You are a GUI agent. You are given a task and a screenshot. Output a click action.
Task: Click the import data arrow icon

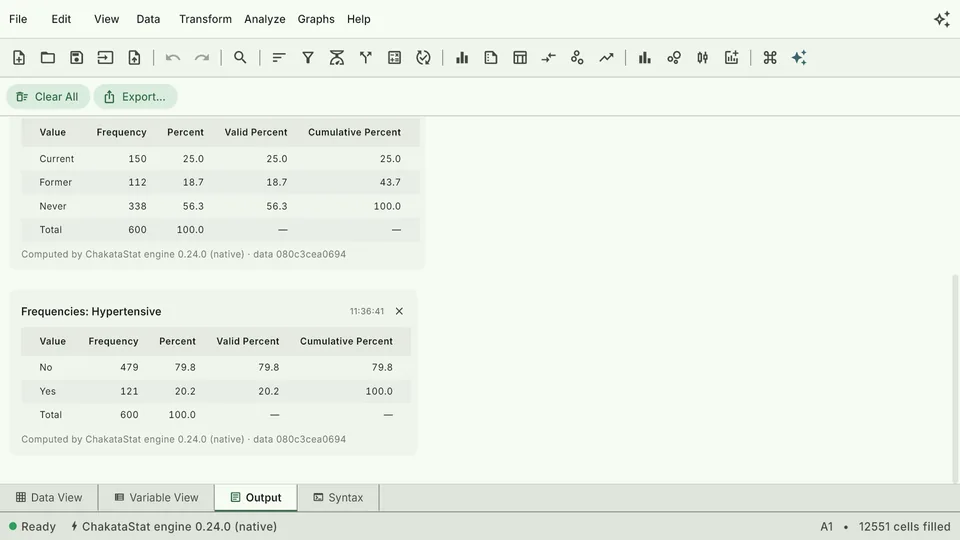pyautogui.click(x=105, y=58)
